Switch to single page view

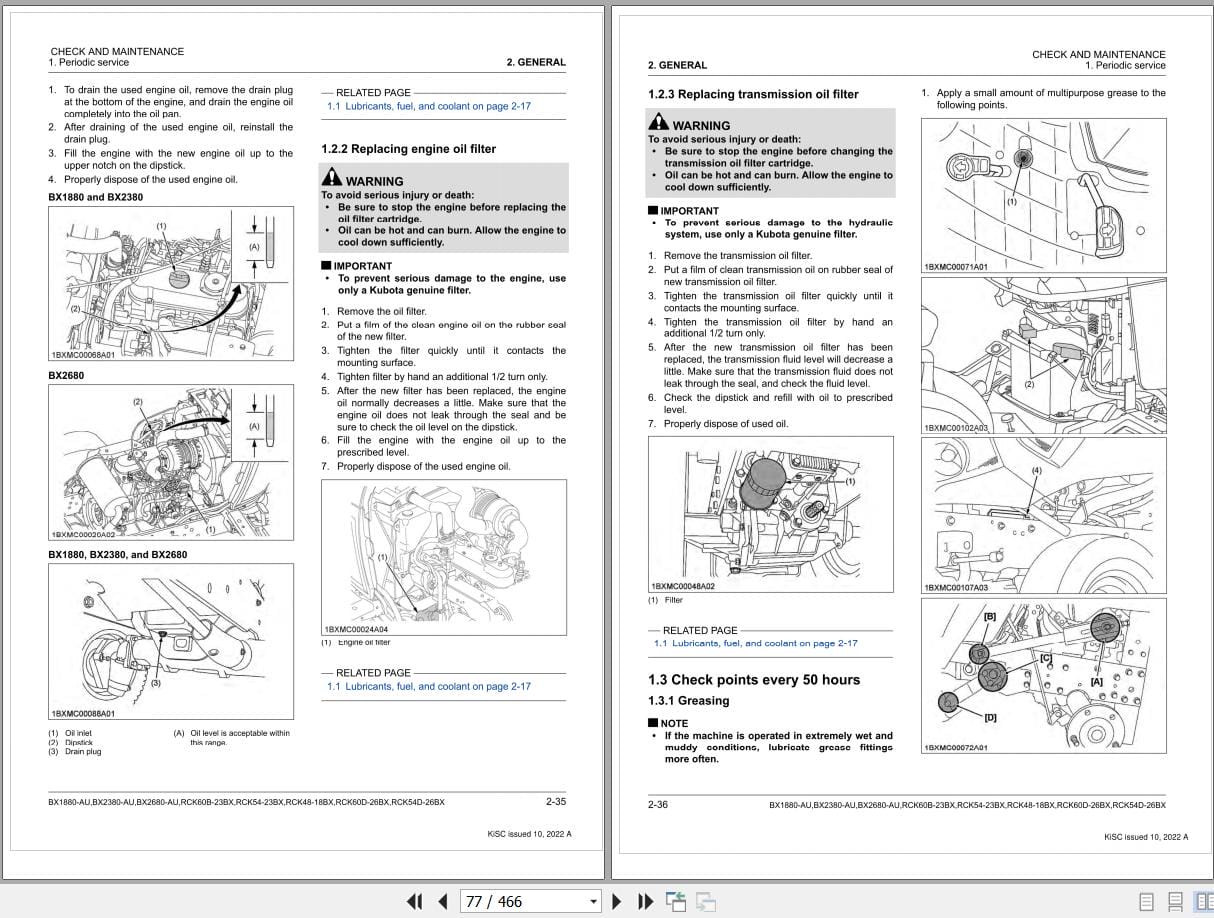1146,901
